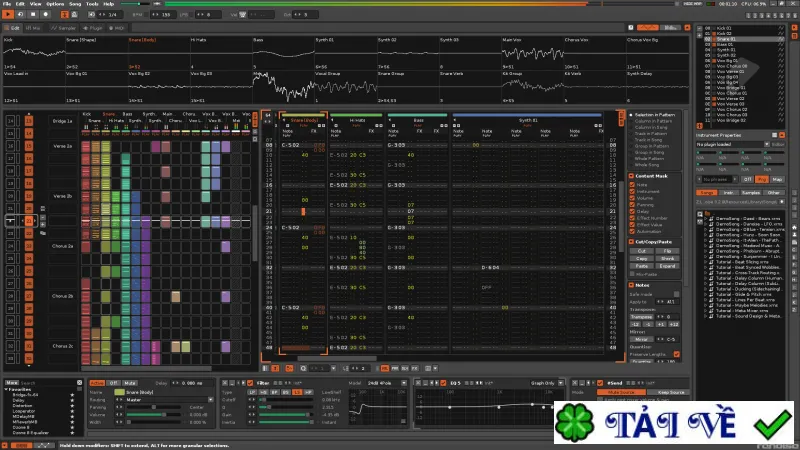This screenshot has width=800, height=450.
Task: Uncheck Volume in Content Mask
Action: click(632, 198)
